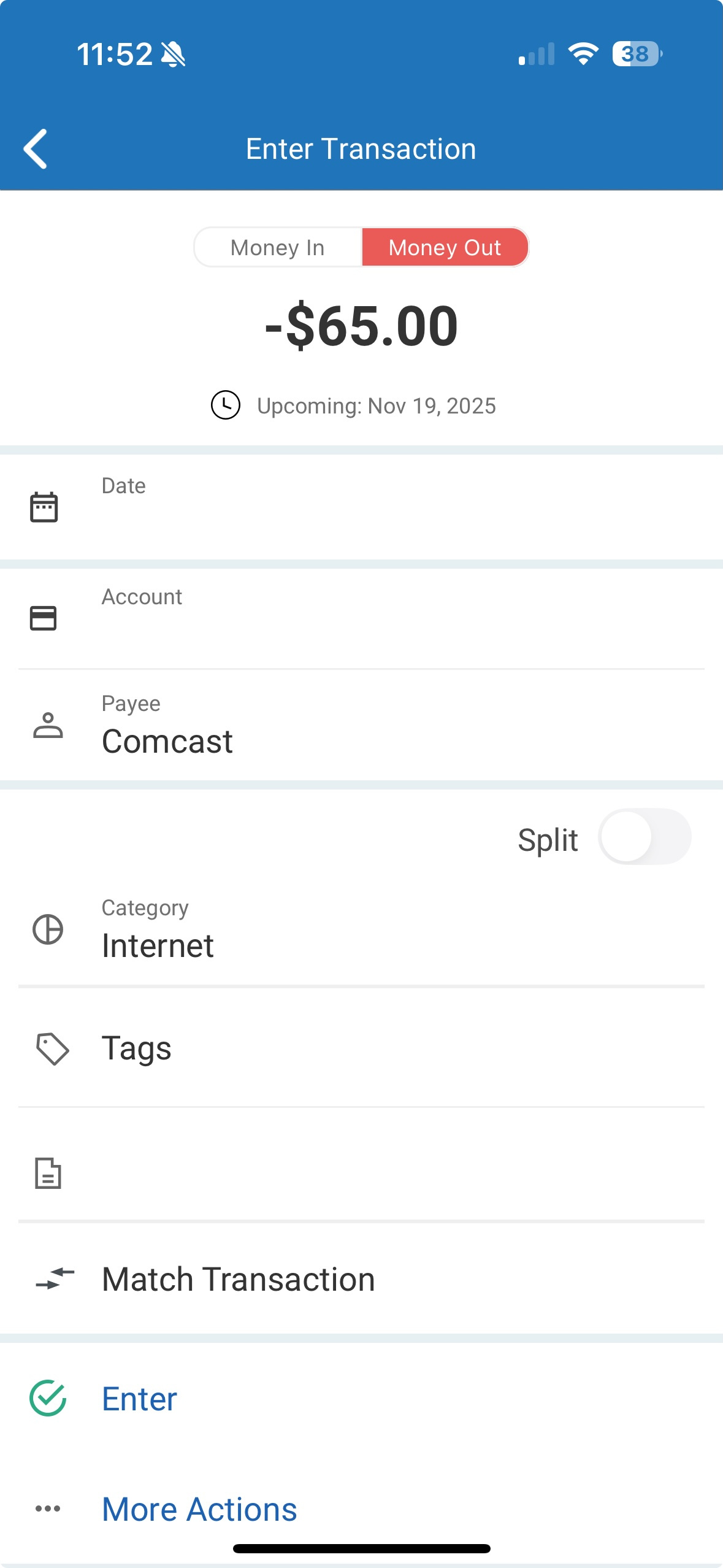The image size is (723, 1568).
Task: Tap the calendar icon beside Date
Action: (44, 507)
